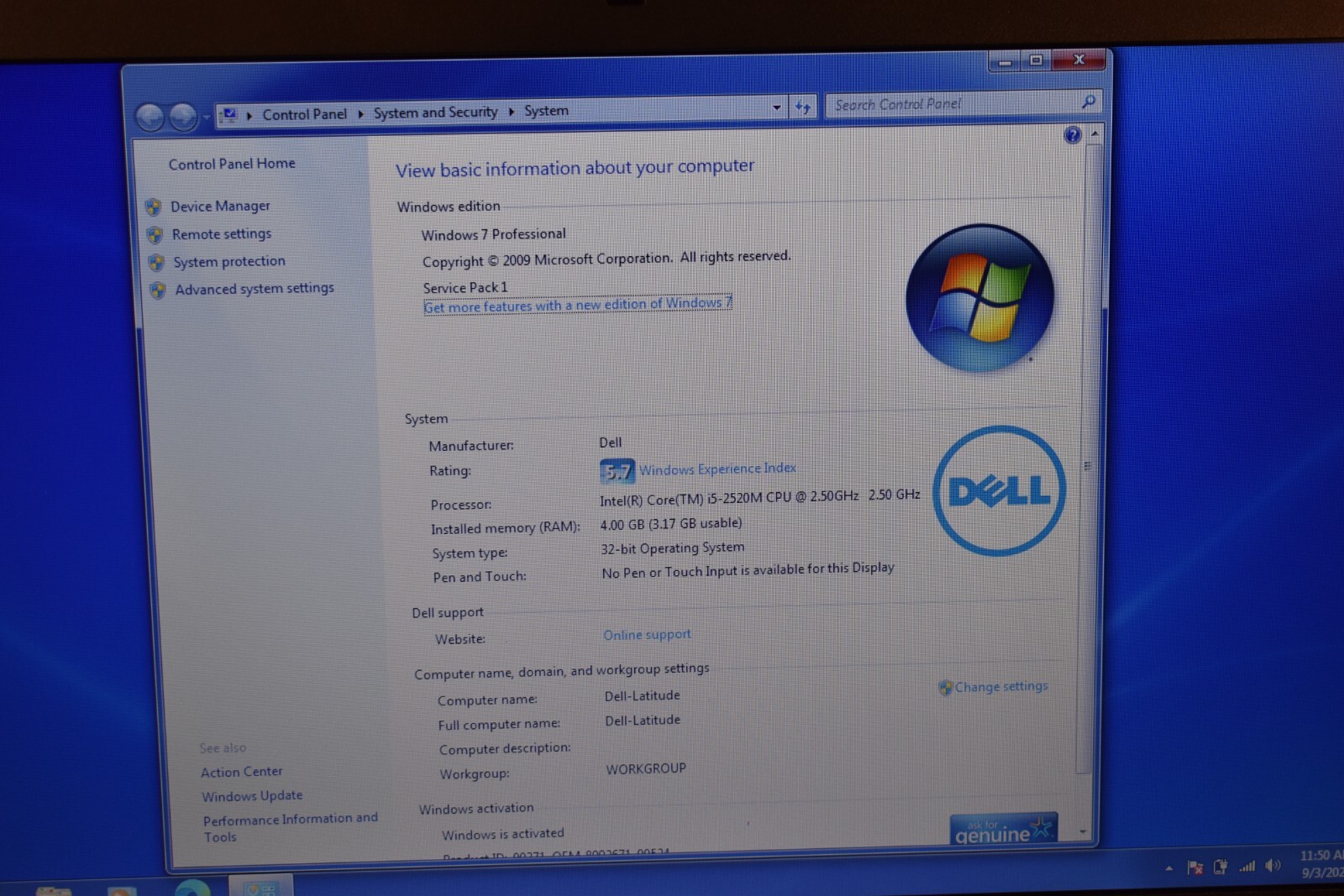Open Performance Information and Tools link

pyautogui.click(x=291, y=826)
